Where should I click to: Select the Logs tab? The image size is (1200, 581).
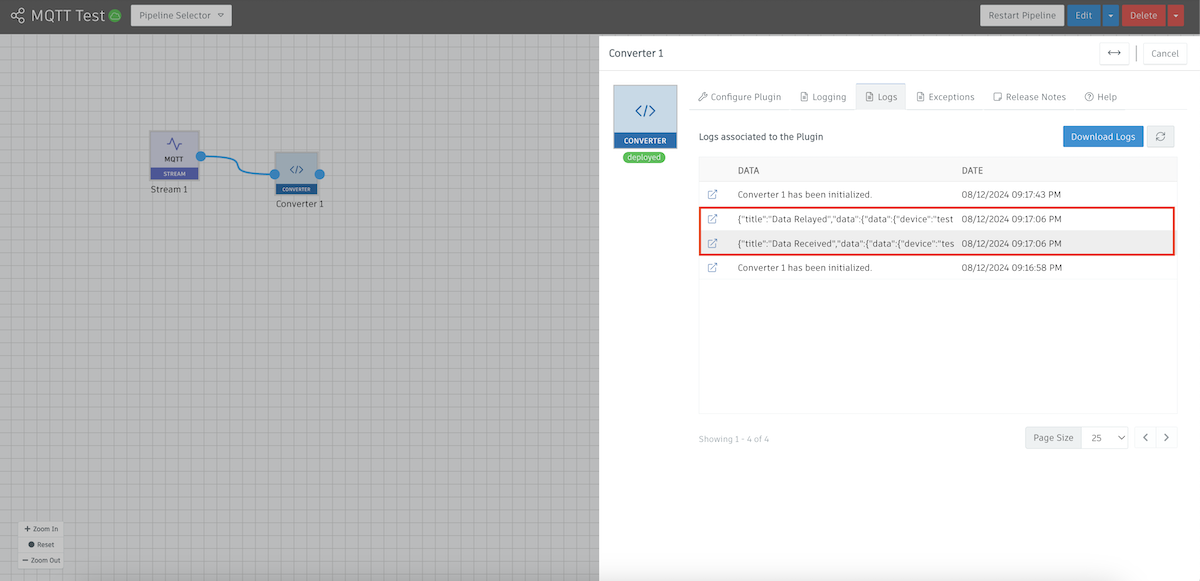click(x=881, y=97)
